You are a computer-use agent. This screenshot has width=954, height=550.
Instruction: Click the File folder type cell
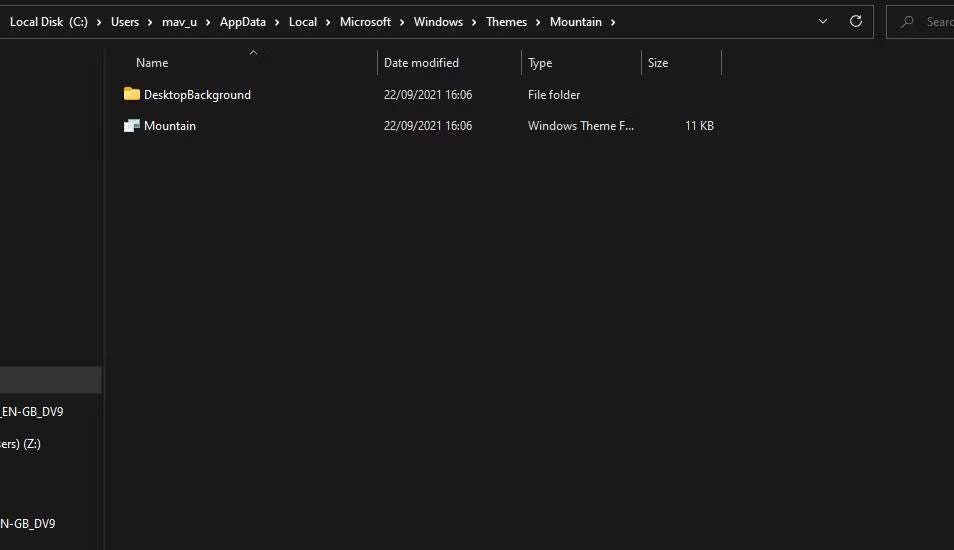[554, 94]
